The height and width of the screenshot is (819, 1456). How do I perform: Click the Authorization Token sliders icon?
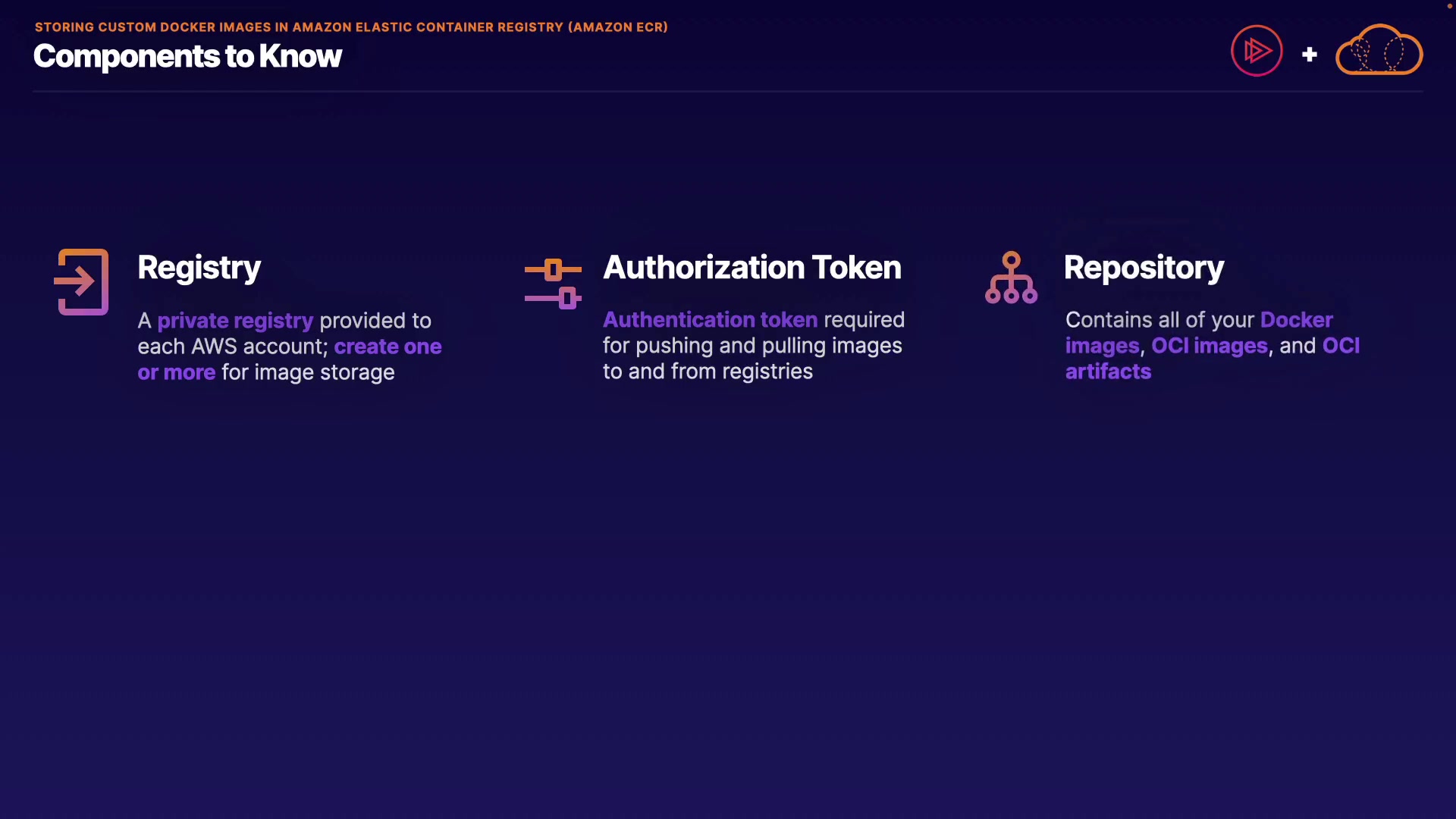(x=554, y=284)
